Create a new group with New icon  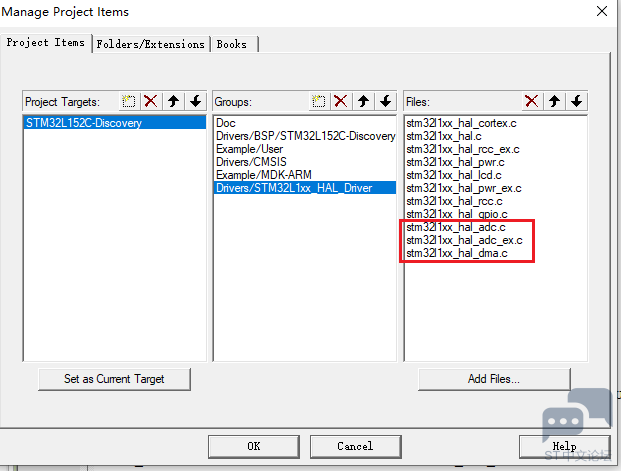tap(319, 101)
